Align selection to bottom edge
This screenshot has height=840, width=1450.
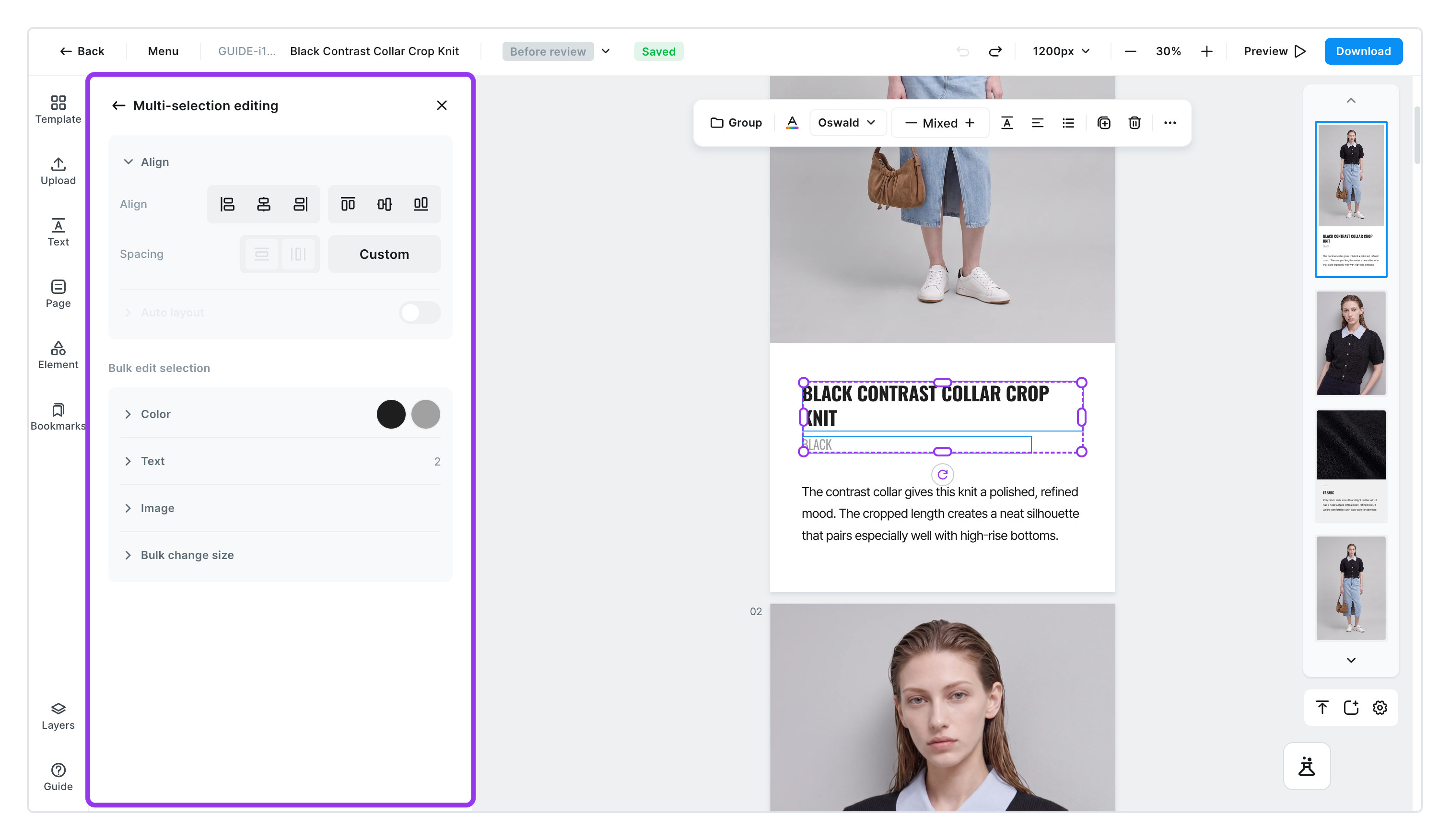tap(421, 204)
